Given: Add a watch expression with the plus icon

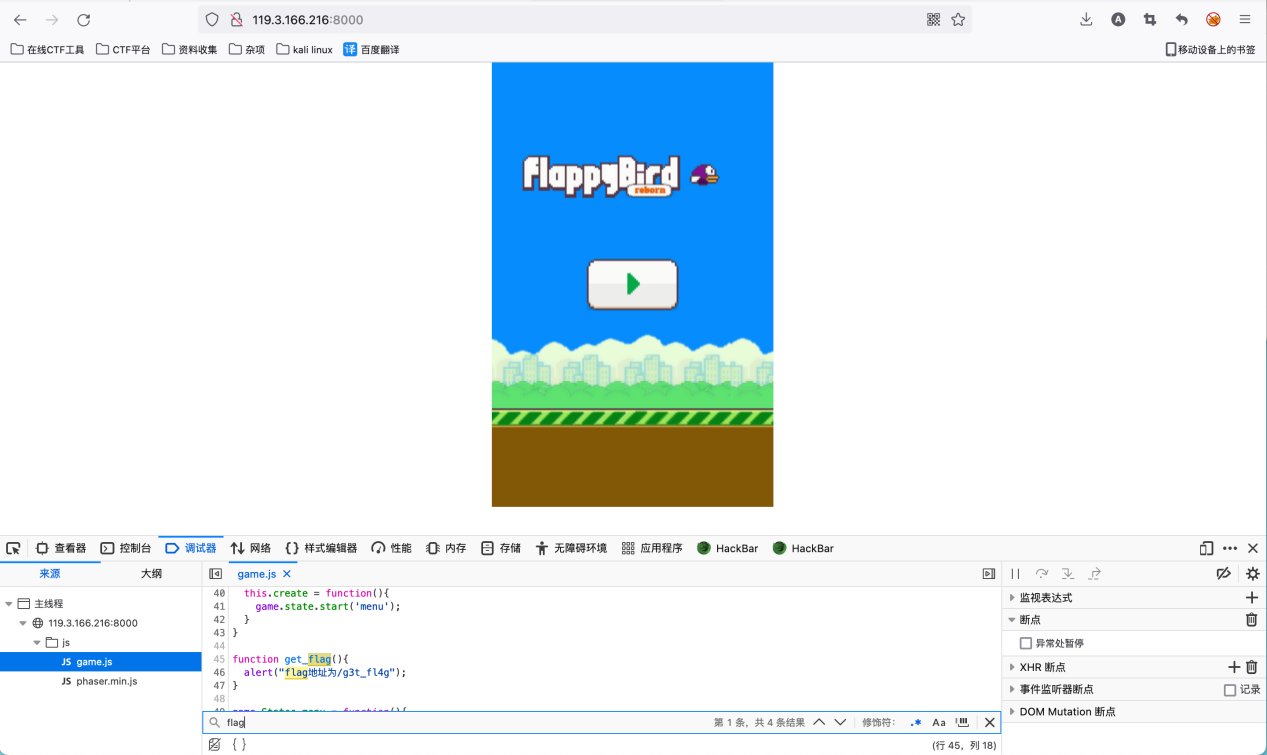Looking at the screenshot, I should pos(1251,597).
